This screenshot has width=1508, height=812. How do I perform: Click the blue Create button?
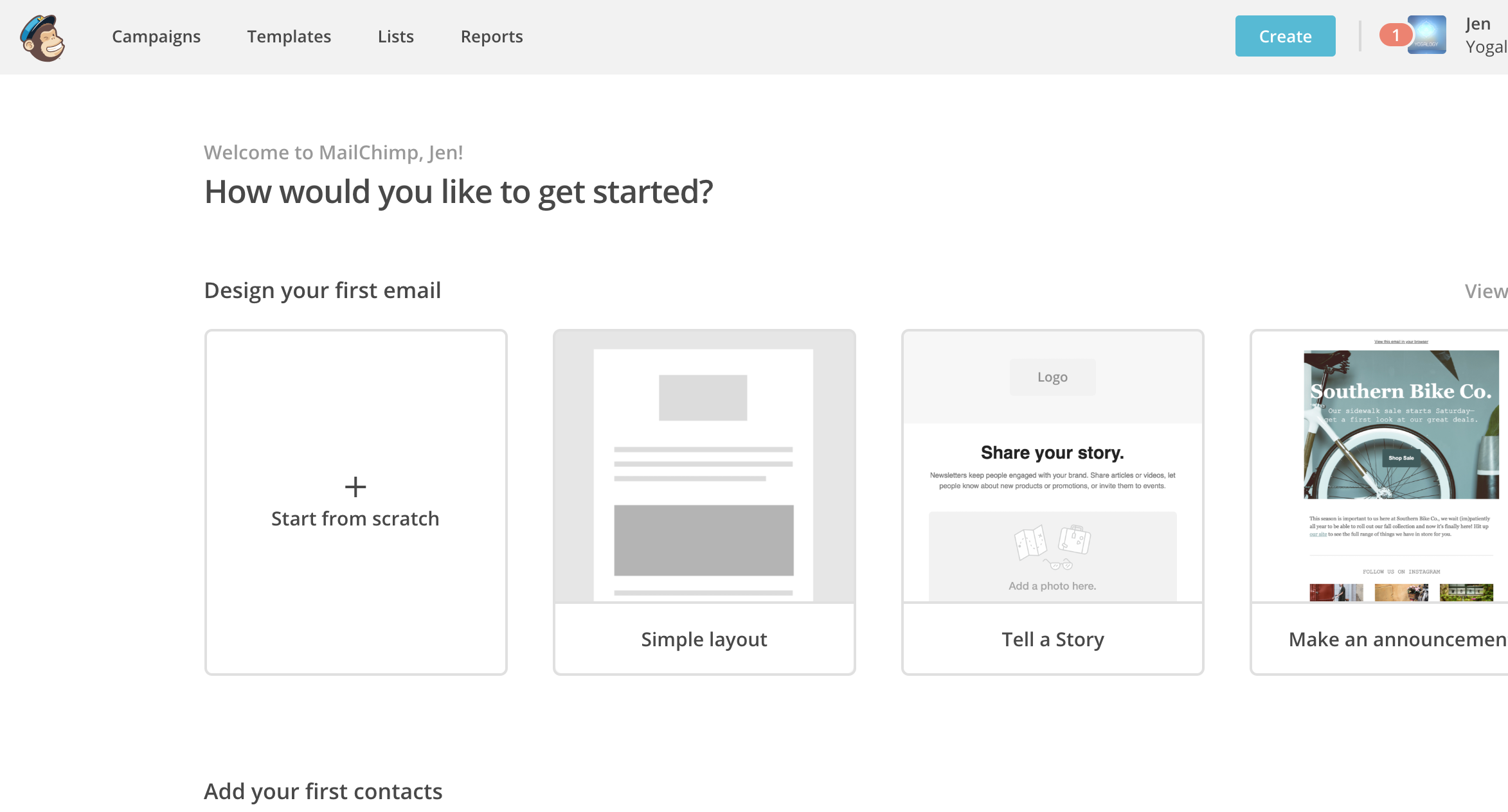1285,36
